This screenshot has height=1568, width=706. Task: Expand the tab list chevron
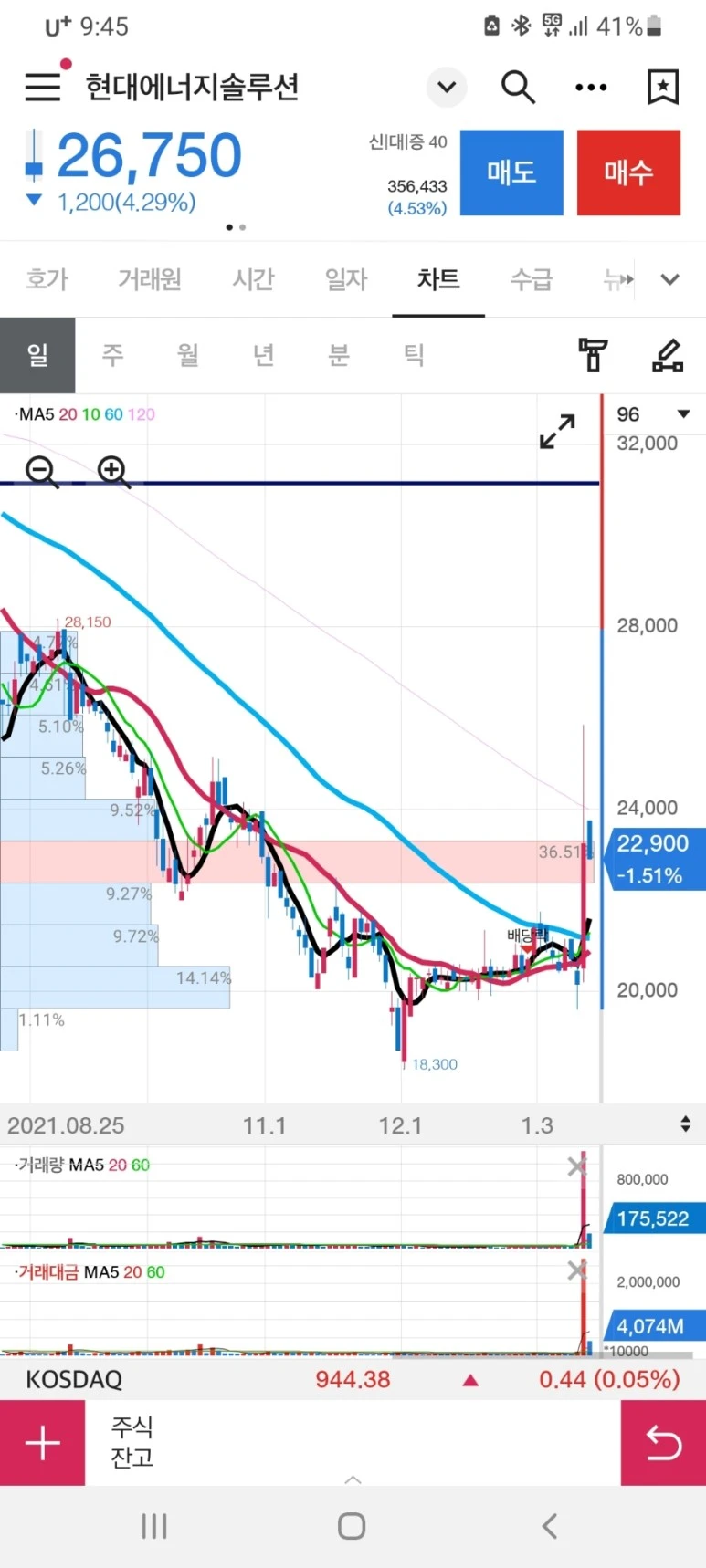(x=670, y=279)
